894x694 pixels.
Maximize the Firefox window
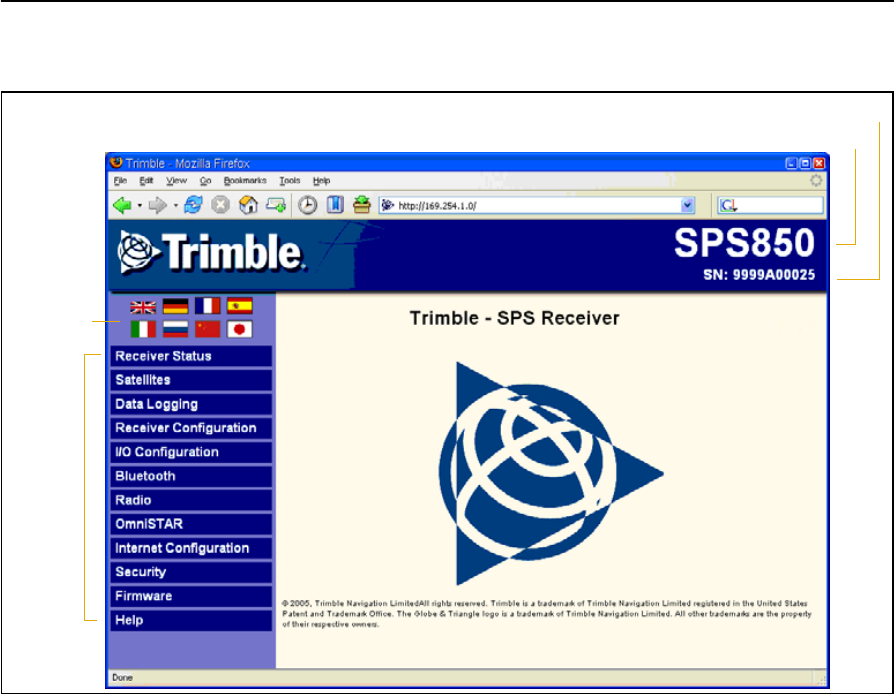[805, 163]
